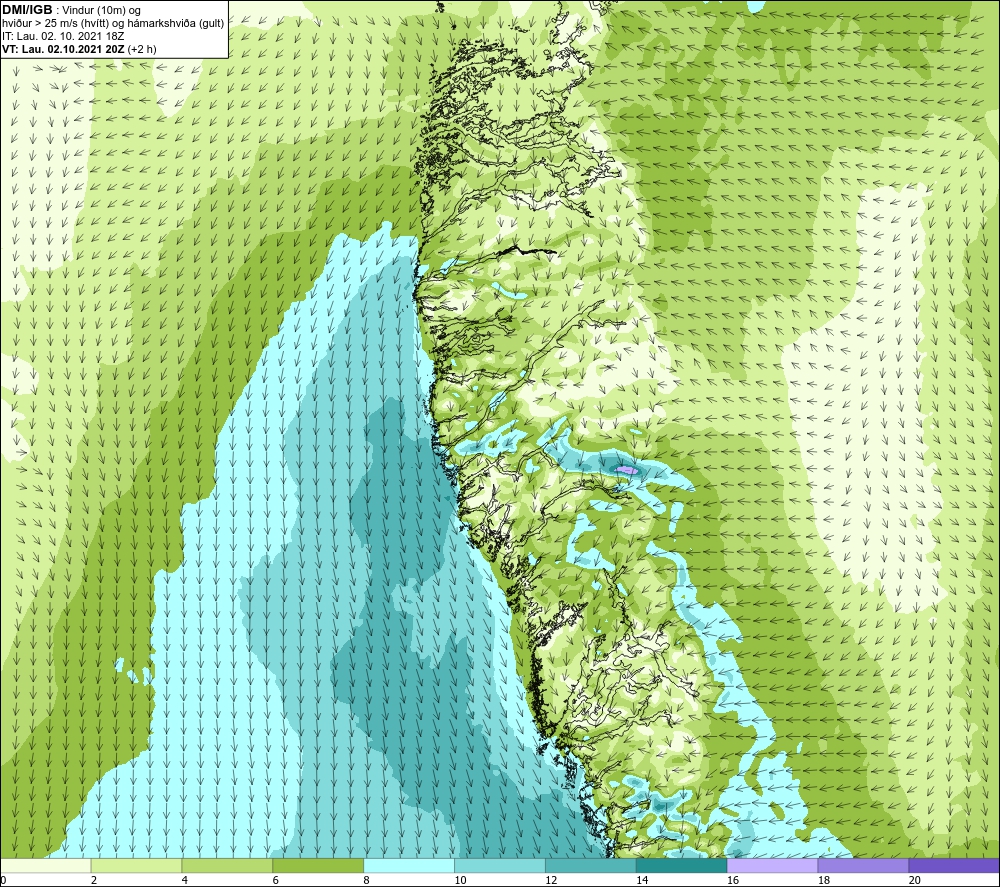Click the small purple wind maximum on the map
Viewport: 1000px width, 887px height.
(x=627, y=469)
